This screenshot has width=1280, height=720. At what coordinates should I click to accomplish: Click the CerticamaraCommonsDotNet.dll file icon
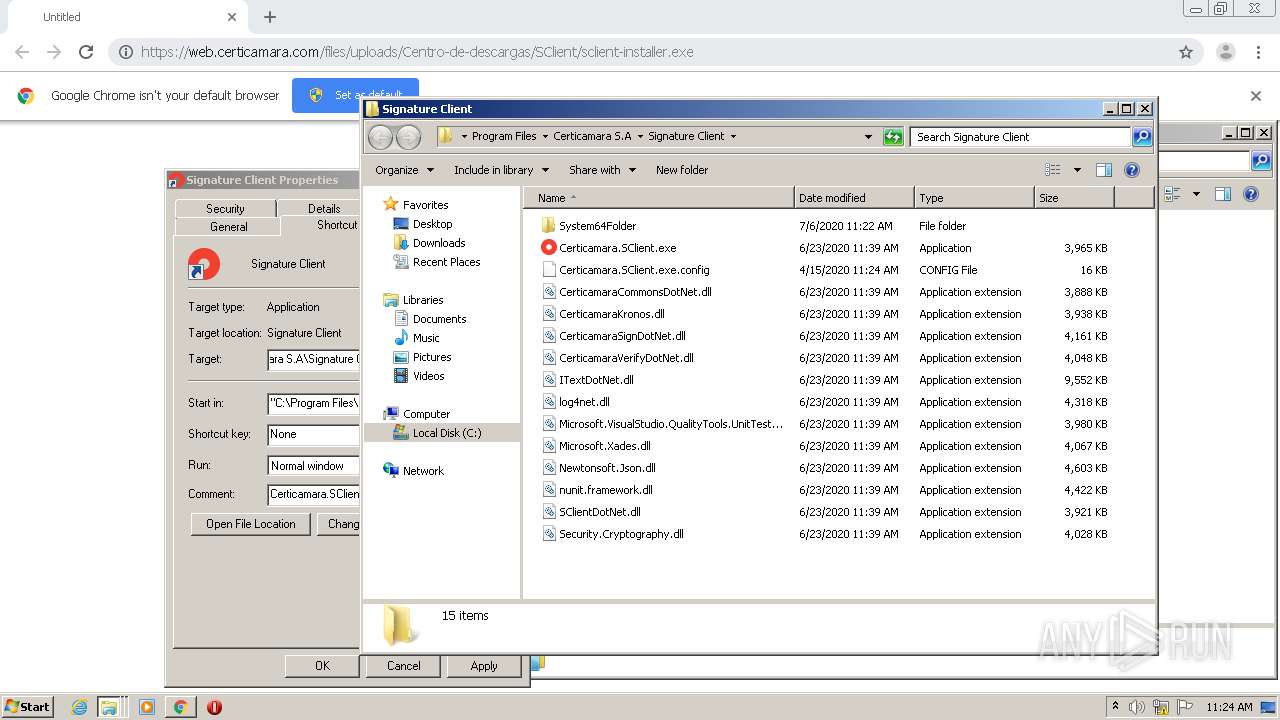point(548,292)
